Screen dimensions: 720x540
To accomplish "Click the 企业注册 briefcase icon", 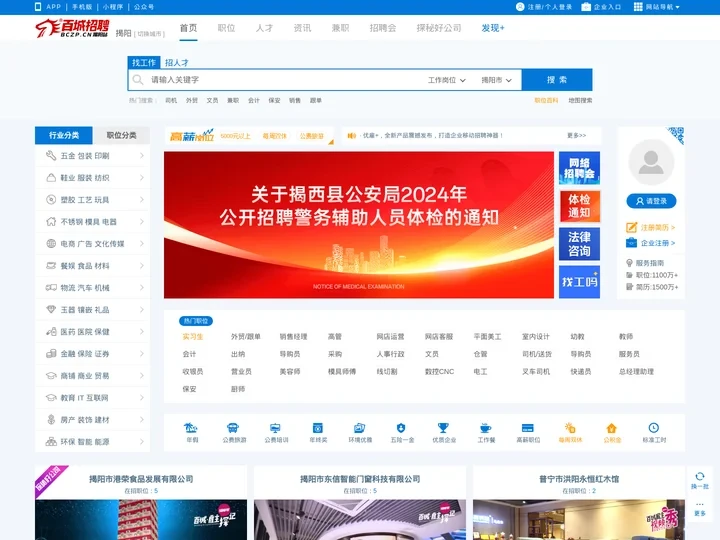I will pyautogui.click(x=631, y=243).
